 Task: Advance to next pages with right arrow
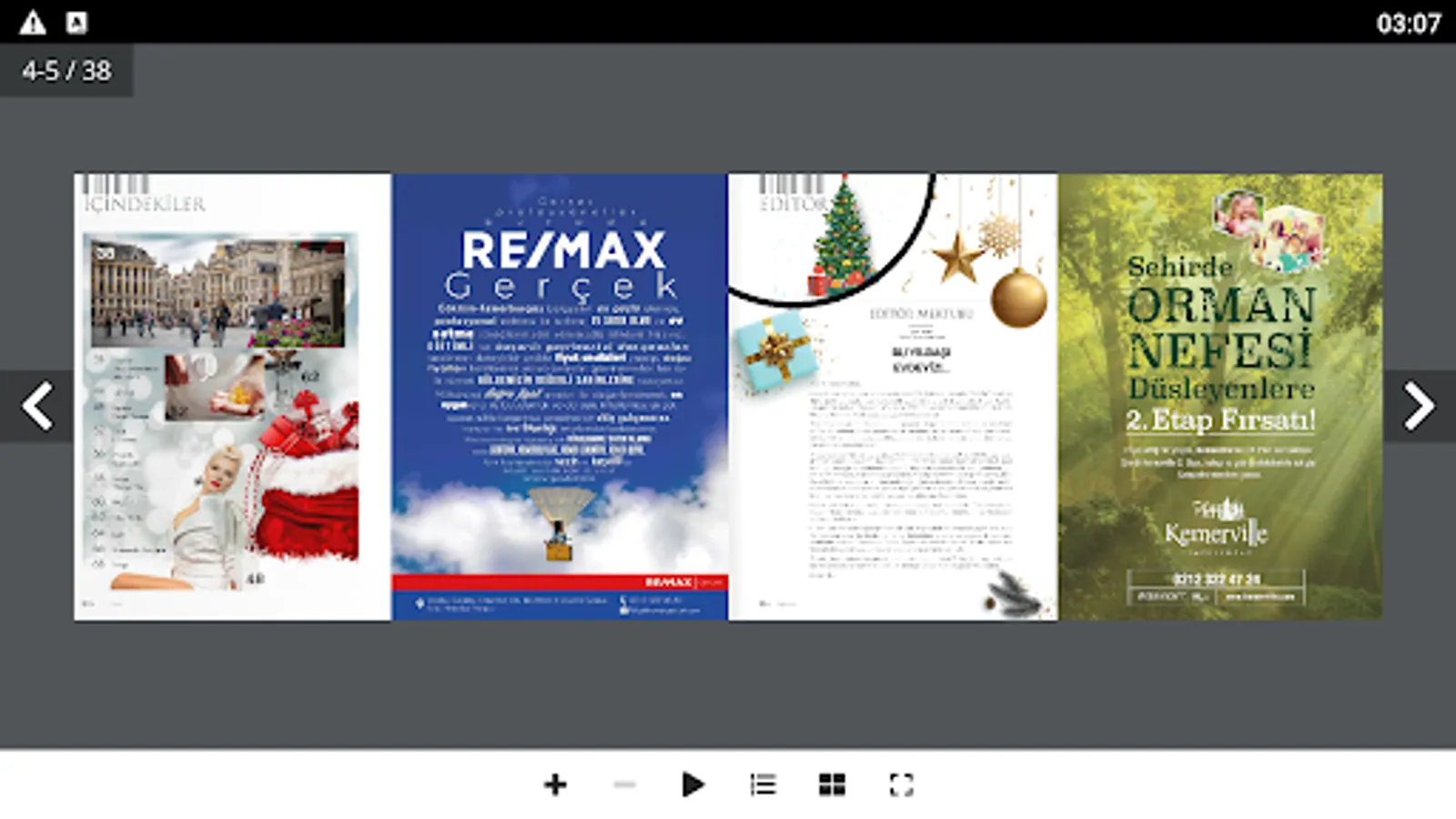(1419, 406)
